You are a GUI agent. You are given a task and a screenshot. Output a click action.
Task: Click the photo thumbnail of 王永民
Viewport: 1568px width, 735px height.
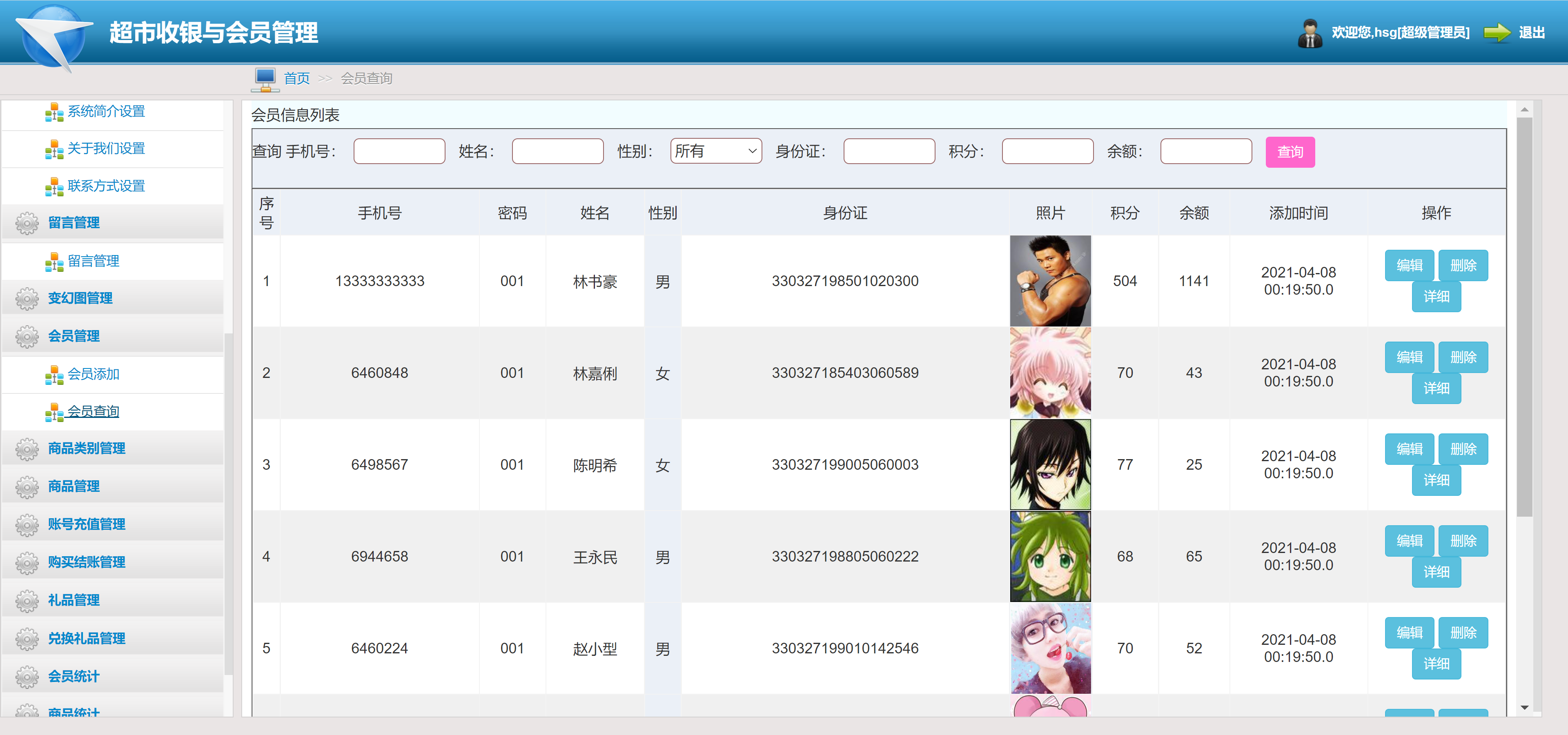(1050, 556)
